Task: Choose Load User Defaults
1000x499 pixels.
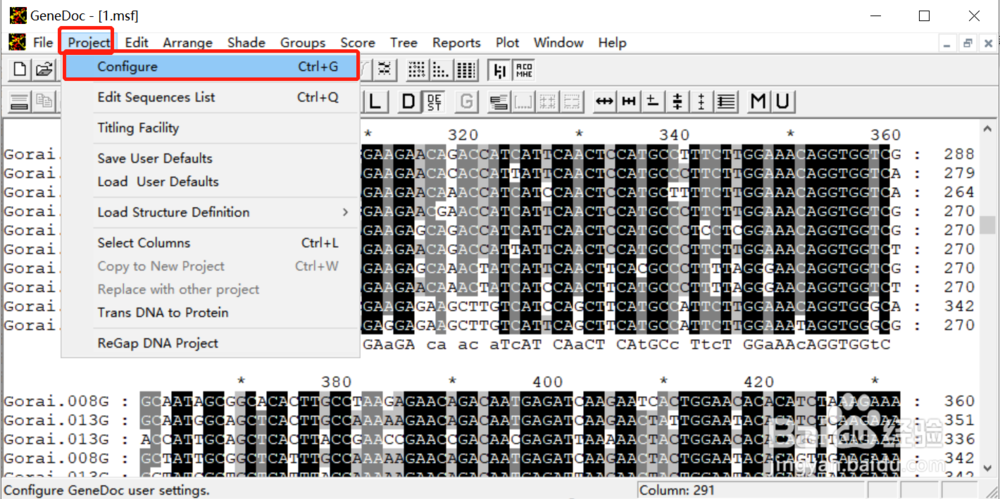Action: pyautogui.click(x=211, y=181)
